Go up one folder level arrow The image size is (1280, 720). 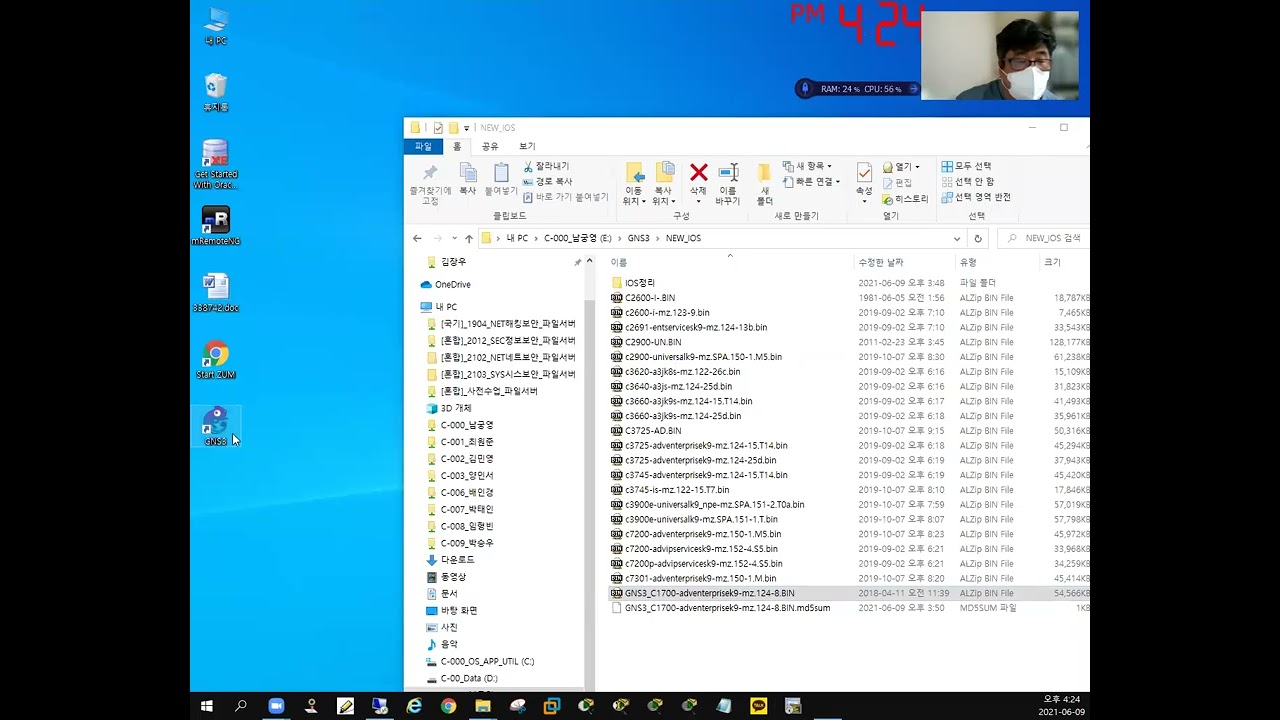click(x=468, y=238)
